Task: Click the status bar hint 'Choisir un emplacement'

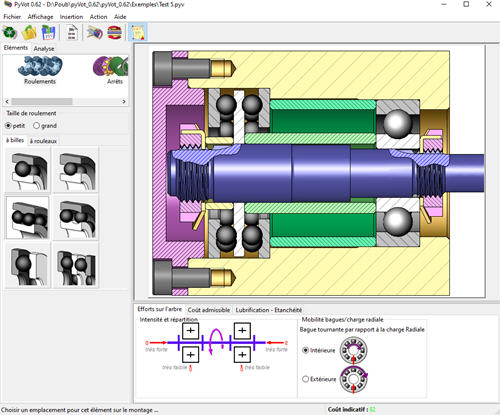Action: 80,410
